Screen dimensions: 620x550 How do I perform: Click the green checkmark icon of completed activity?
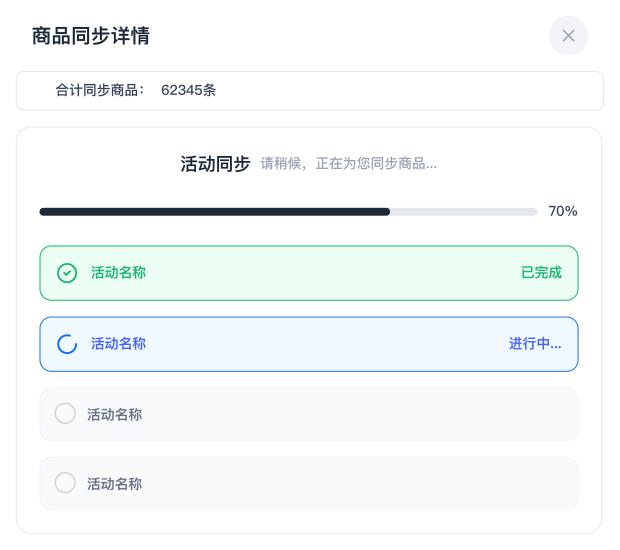67,273
